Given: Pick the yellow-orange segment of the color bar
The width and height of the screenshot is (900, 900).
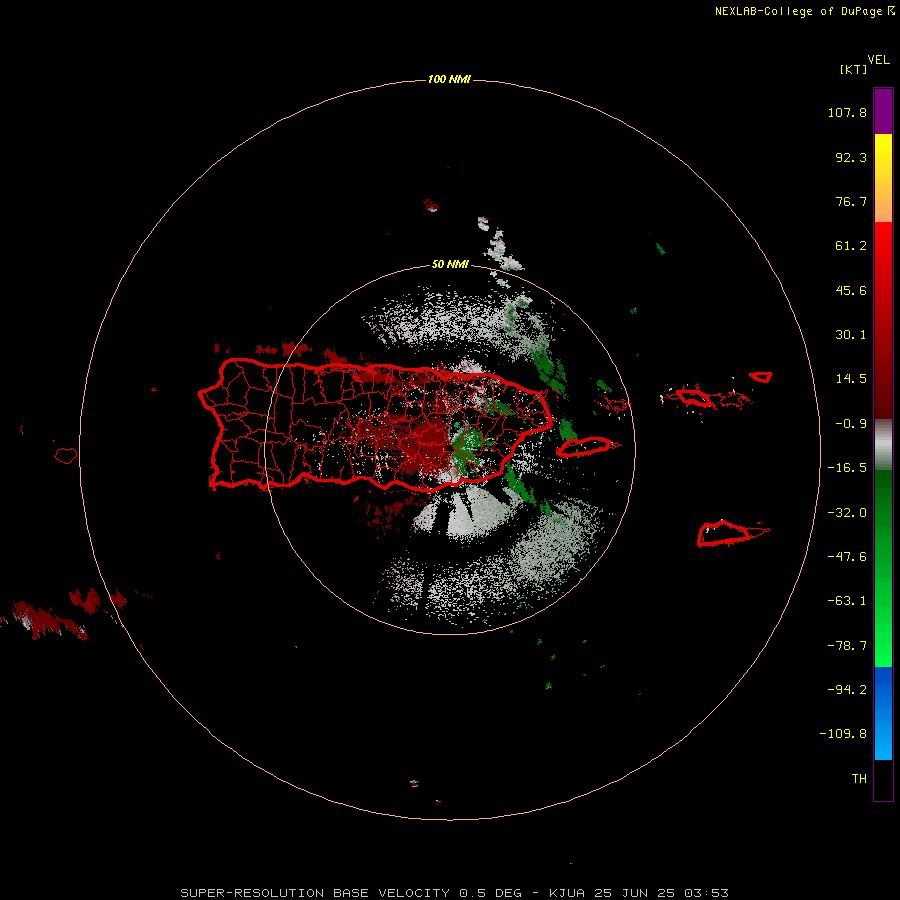Looking at the screenshot, I should click(883, 178).
